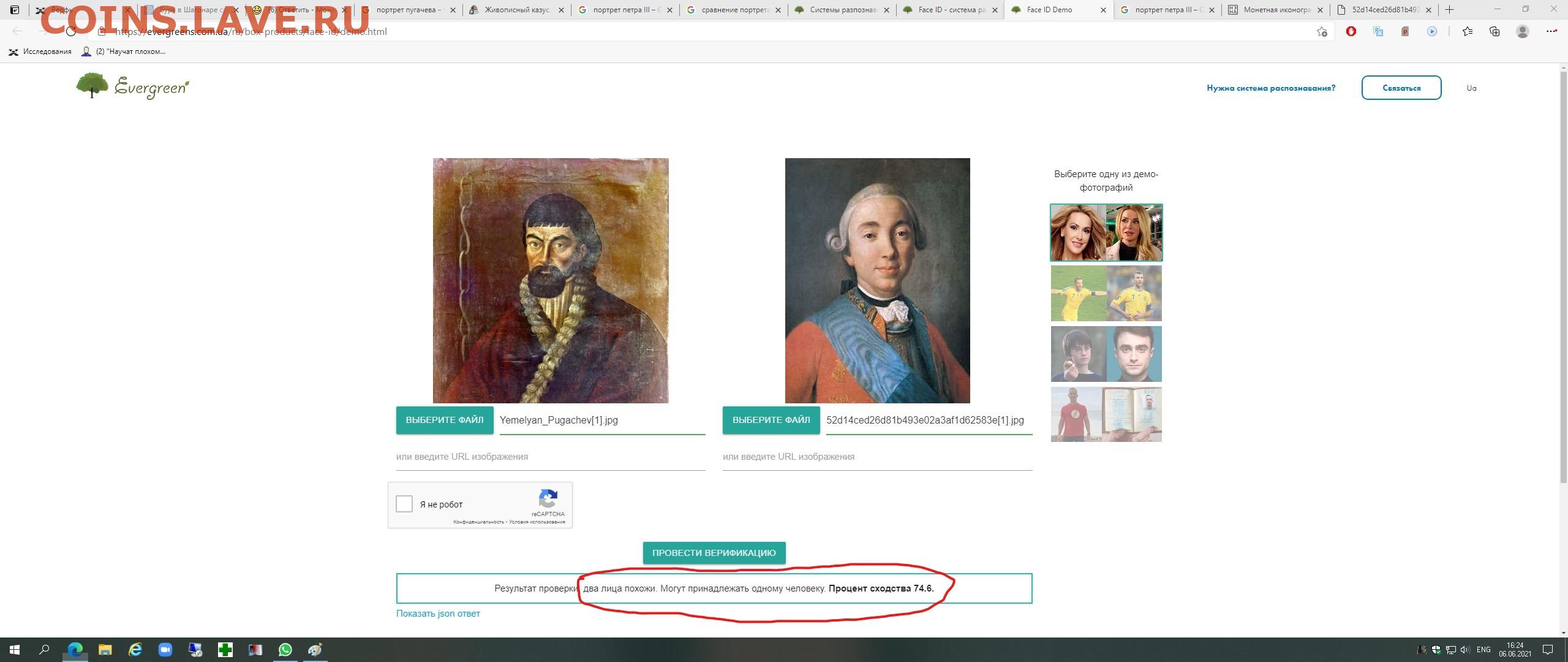Open the '(2) "Научат плохом...' bookmark
Viewport: 1568px width, 662px height.
click(x=124, y=51)
